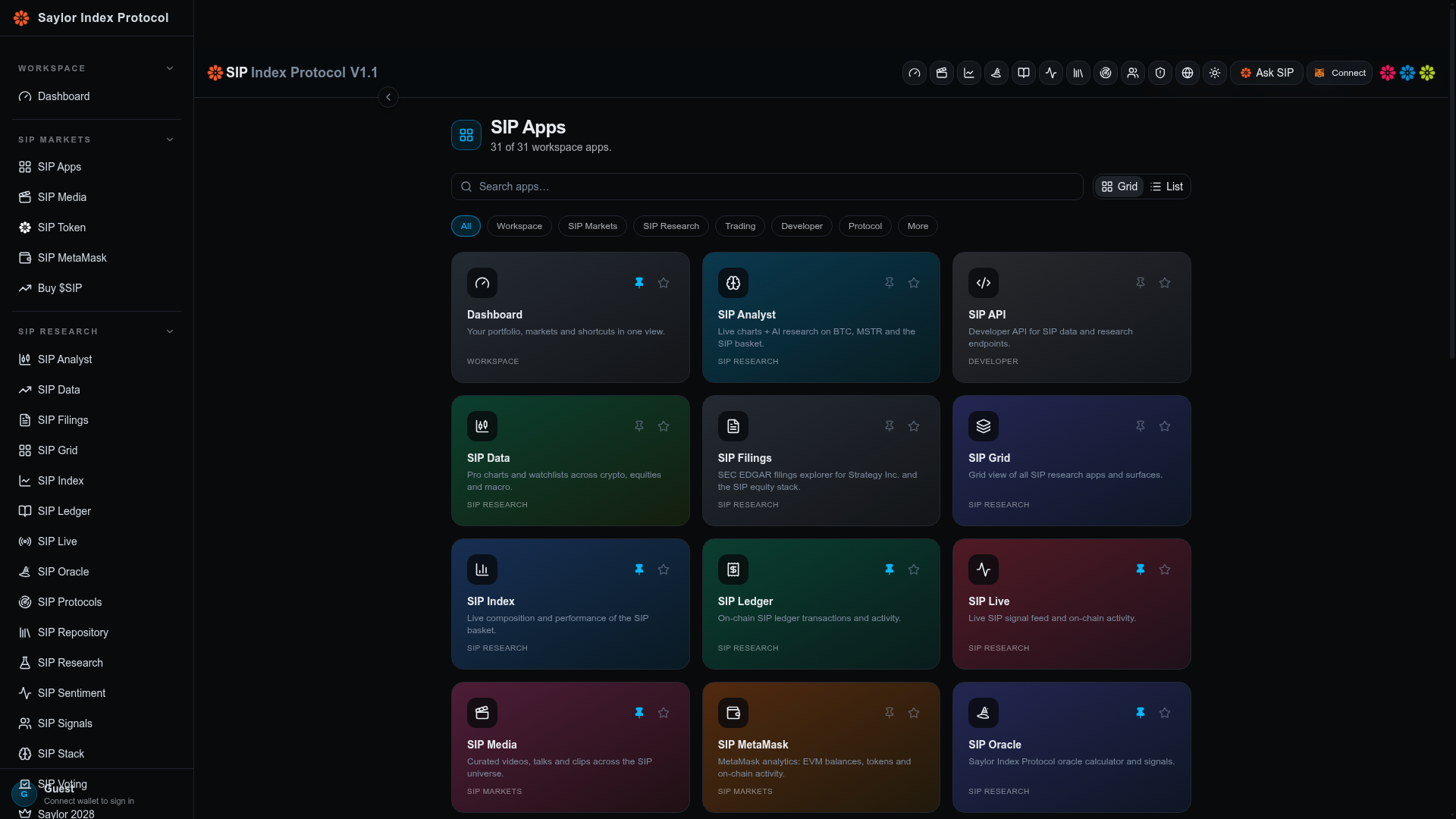The height and width of the screenshot is (819, 1456).
Task: Select the pink flower theme swatch
Action: pos(1388,73)
